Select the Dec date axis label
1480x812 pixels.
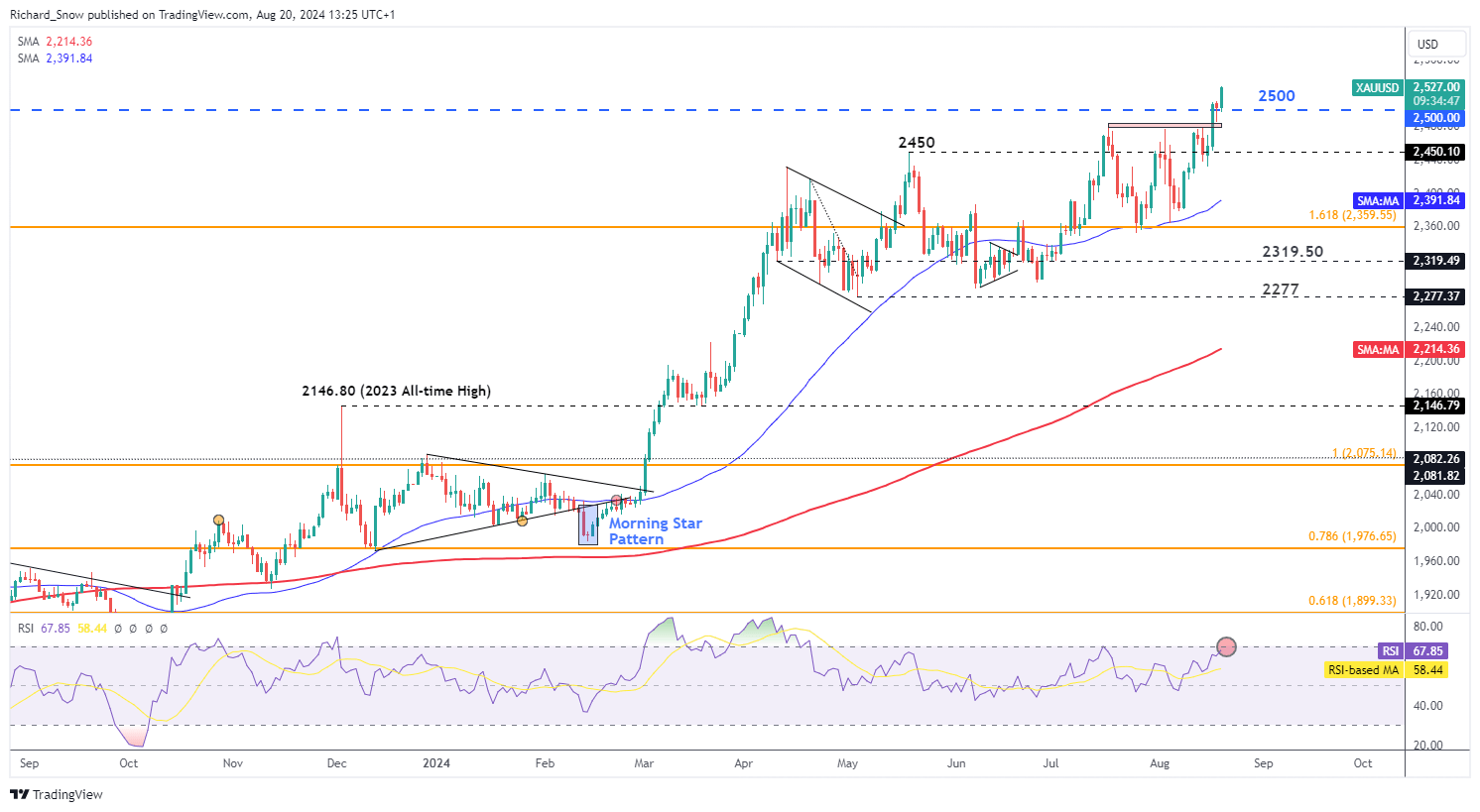pos(337,763)
